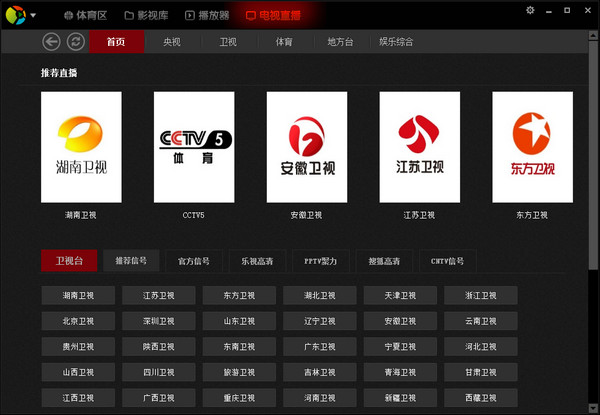This screenshot has width=600, height=415.
Task: Play the 湖北卫视 channel
Action: (x=320, y=295)
